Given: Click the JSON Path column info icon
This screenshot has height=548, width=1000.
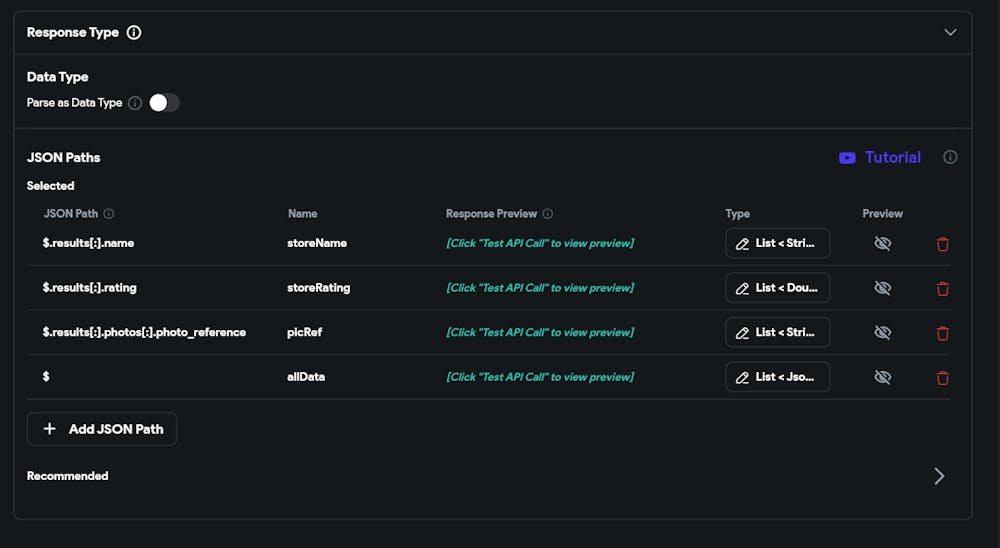Looking at the screenshot, I should click(109, 214).
